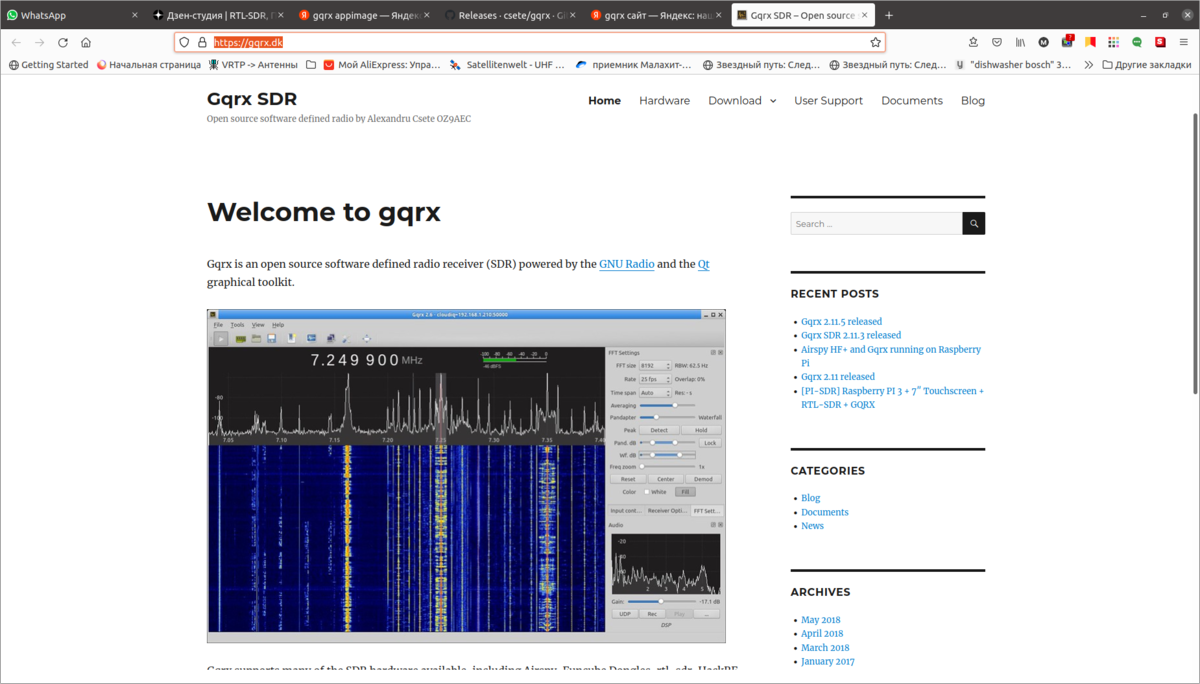Open the Satellitenwelt - UHF bookmark
The height and width of the screenshot is (684, 1200).
tap(508, 64)
